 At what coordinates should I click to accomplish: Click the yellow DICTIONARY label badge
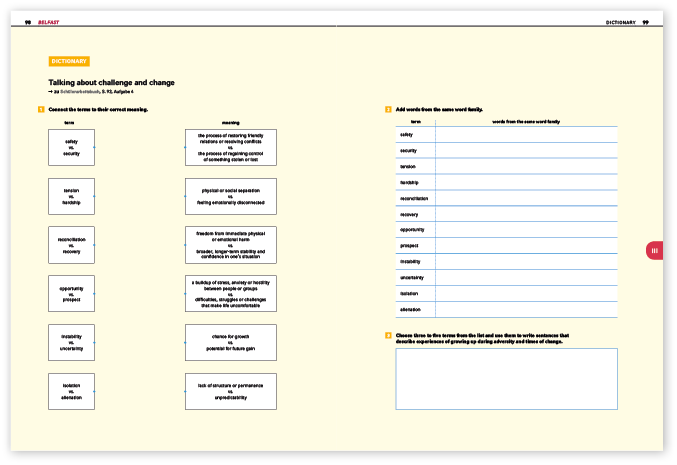tap(69, 62)
